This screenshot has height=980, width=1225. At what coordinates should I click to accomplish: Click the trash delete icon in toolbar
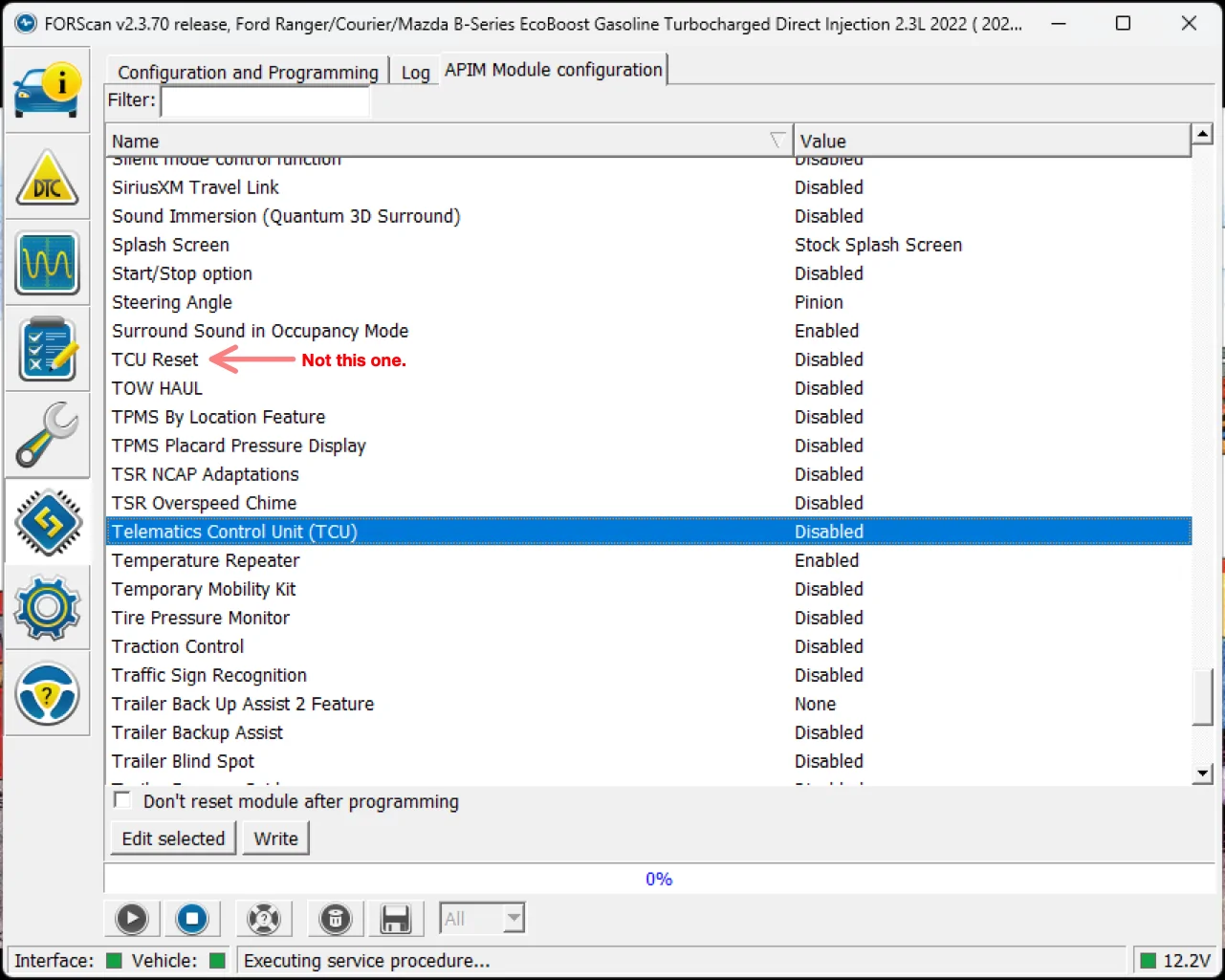click(336, 919)
